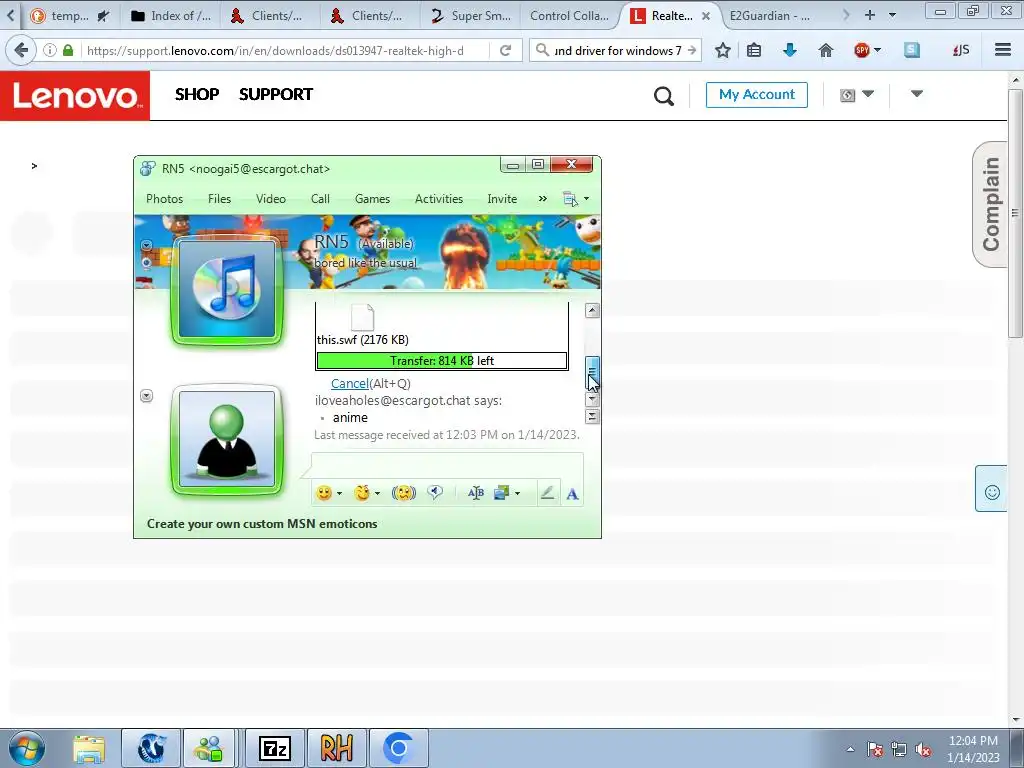Click the file transfer progress bar
Screen dimensions: 1024x768
(441, 360)
